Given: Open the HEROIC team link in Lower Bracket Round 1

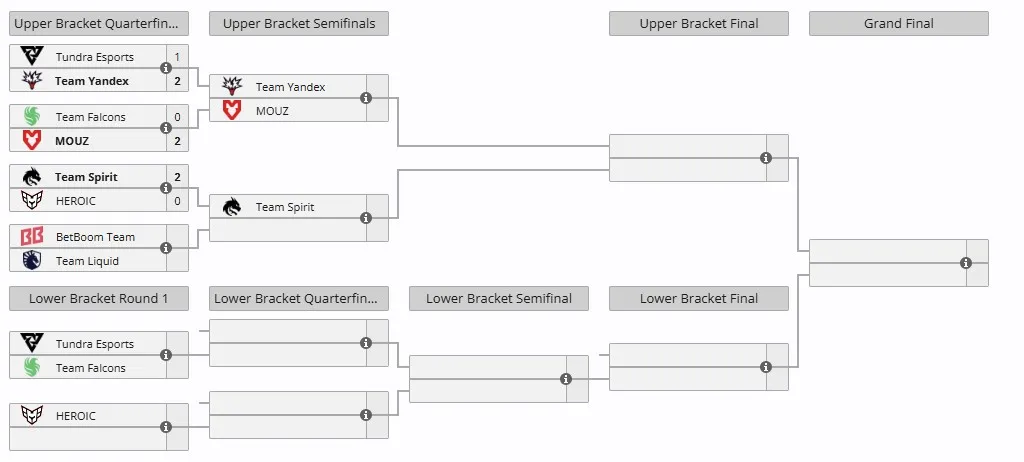Looking at the screenshot, I should click(76, 416).
